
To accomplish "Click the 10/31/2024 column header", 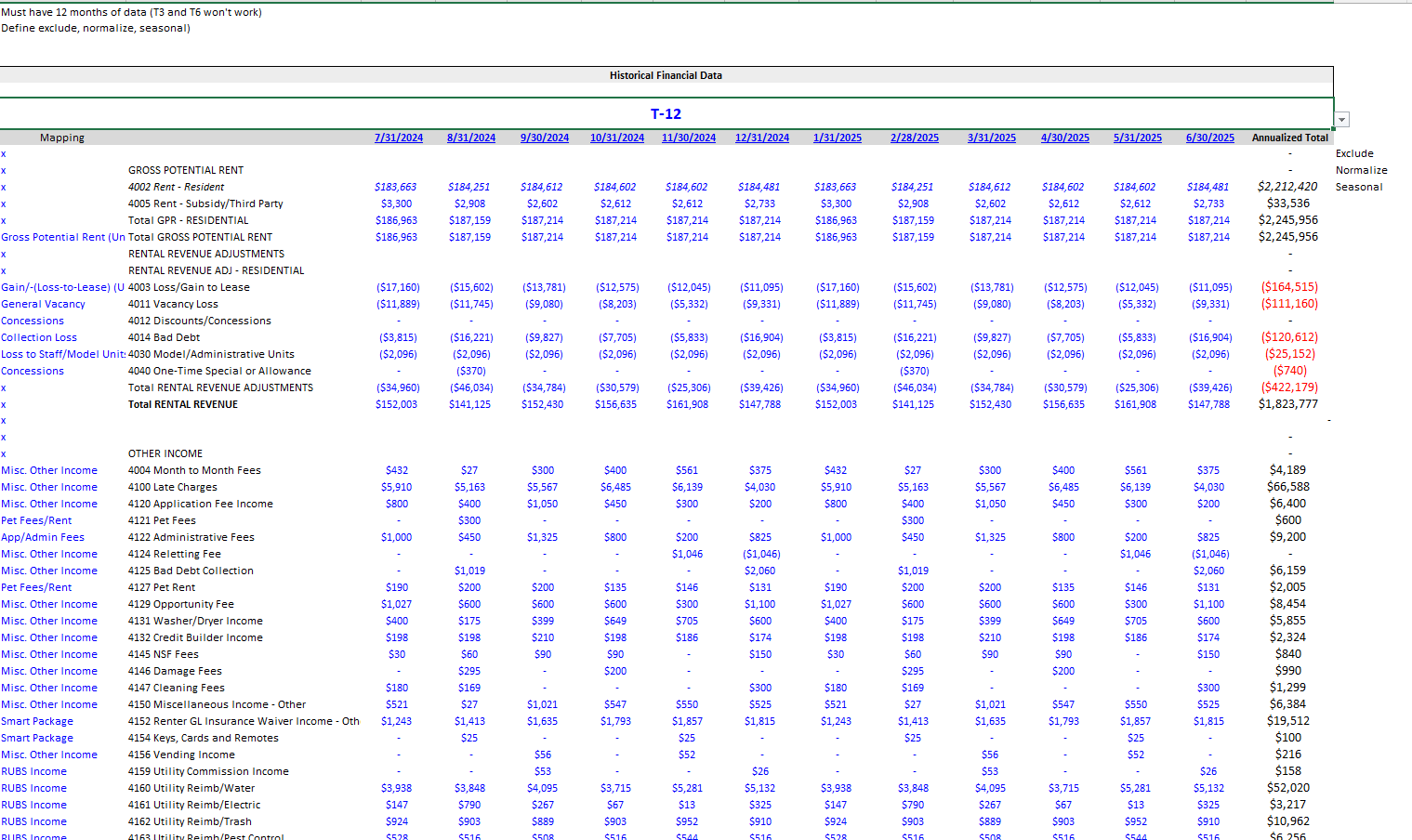I will pos(617,138).
